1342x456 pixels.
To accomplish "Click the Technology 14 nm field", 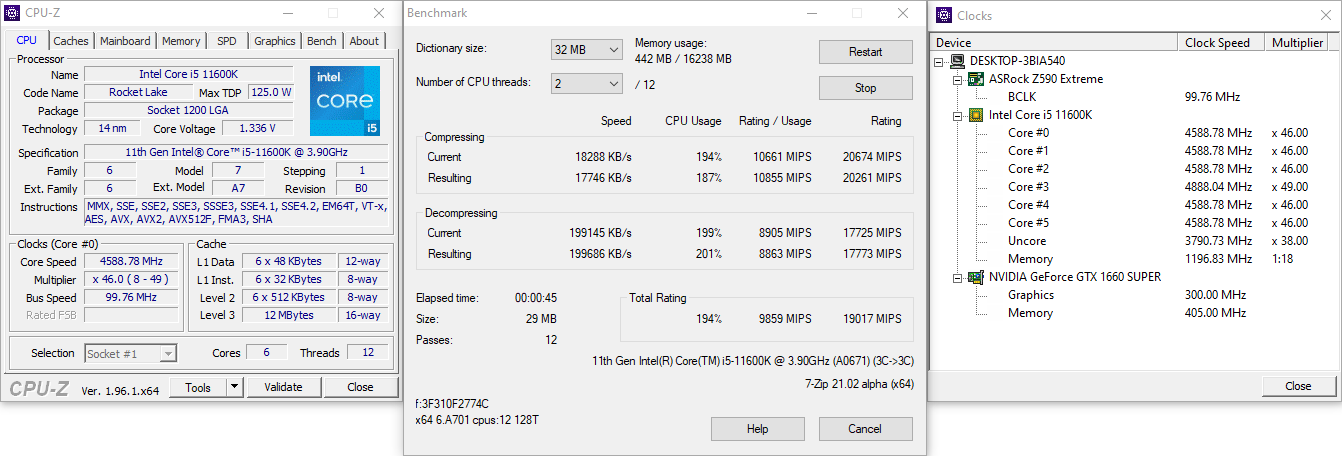I will point(111,129).
